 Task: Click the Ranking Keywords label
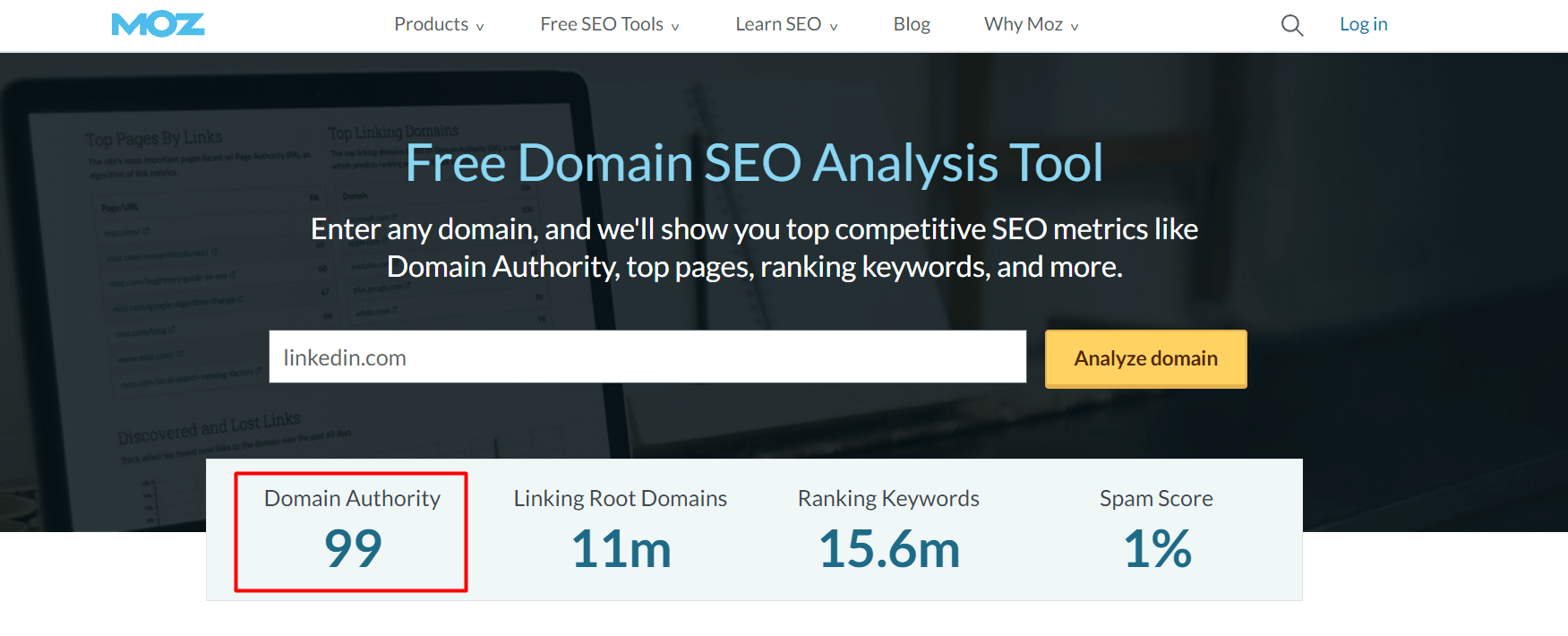(888, 498)
